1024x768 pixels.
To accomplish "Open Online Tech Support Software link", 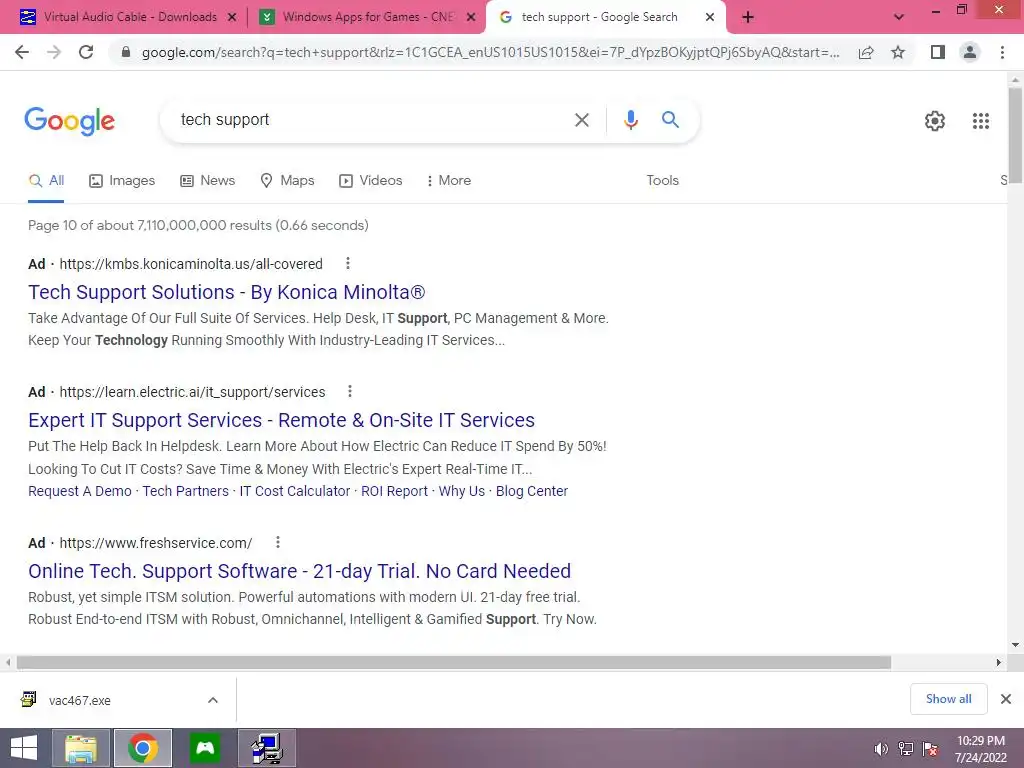I will click(300, 571).
